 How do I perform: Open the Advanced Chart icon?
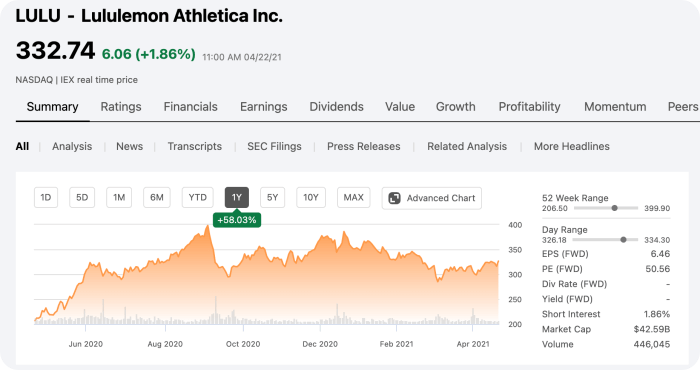click(x=394, y=198)
